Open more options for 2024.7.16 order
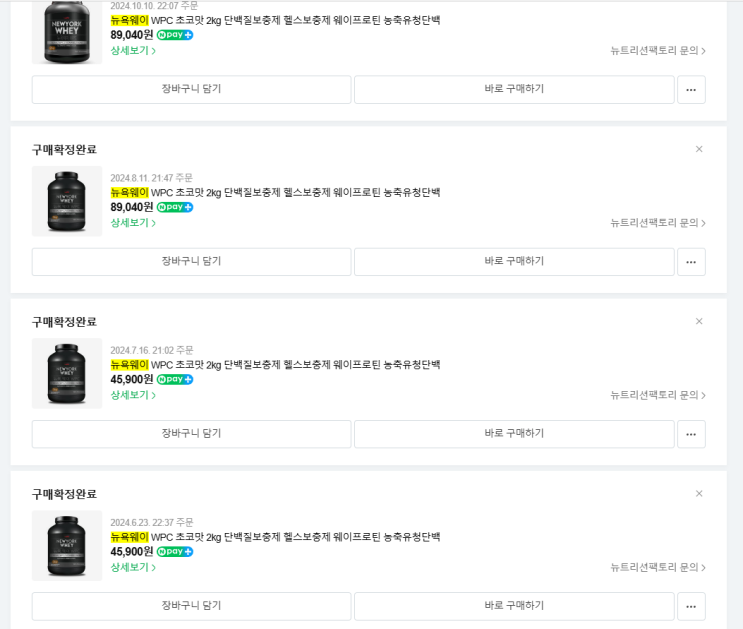The height and width of the screenshot is (629, 743). [x=691, y=434]
